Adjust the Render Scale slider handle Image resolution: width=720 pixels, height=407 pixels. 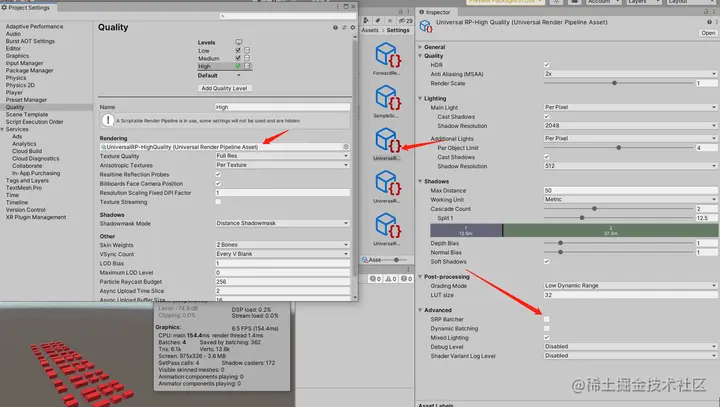click(x=614, y=83)
